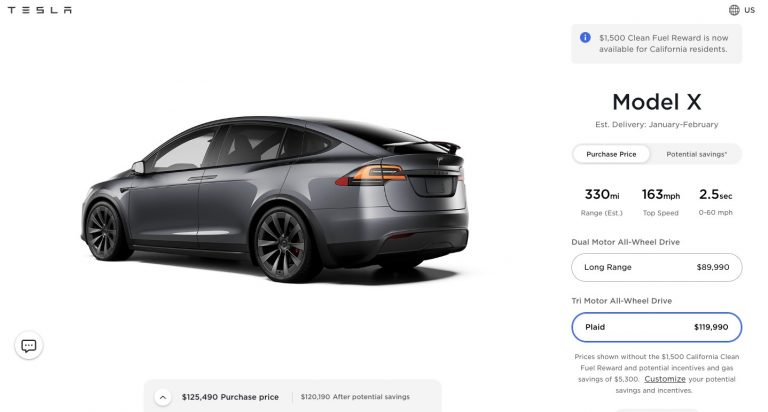Click the Est. Delivery January-February text
Screen dimensions: 768x412
click(x=656, y=124)
